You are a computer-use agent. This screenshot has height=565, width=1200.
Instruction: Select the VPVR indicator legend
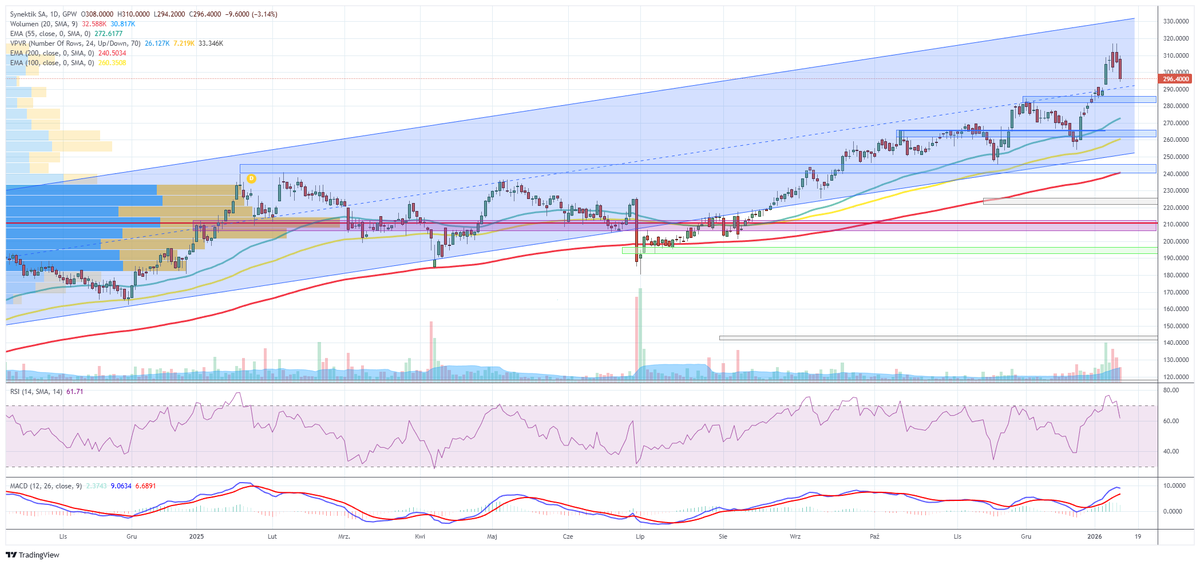(76, 44)
